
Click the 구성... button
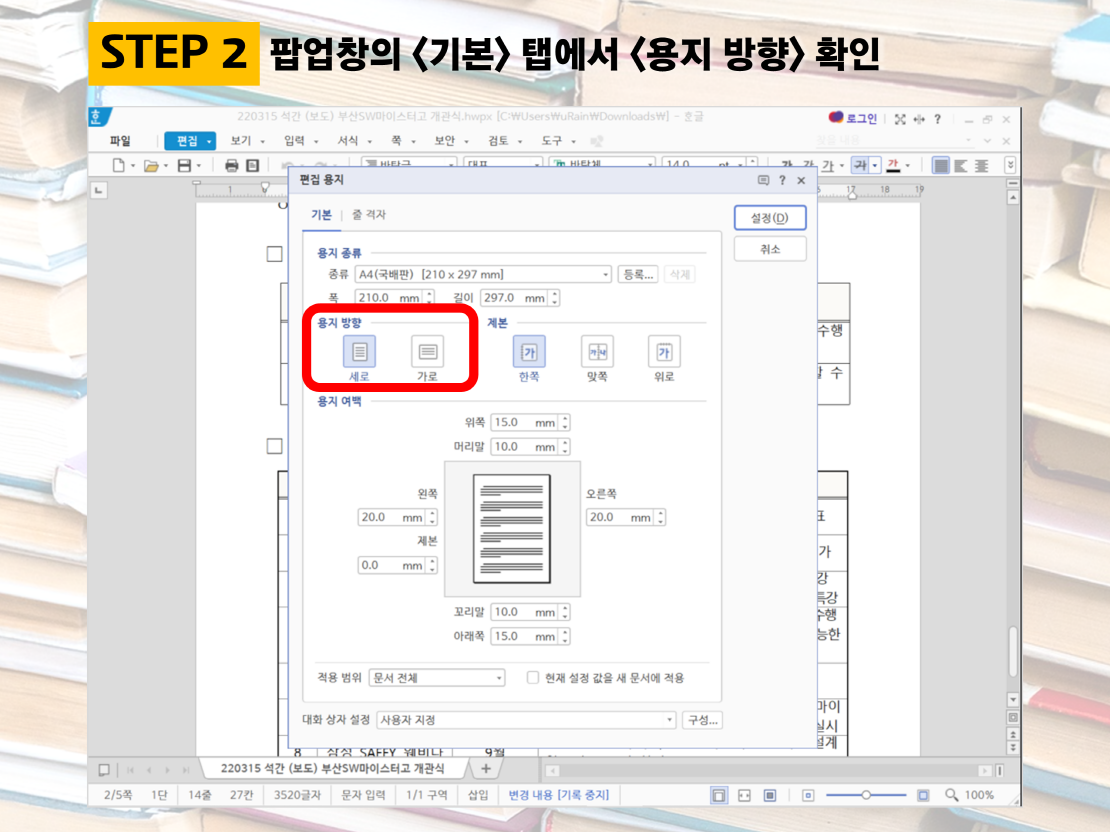point(702,719)
